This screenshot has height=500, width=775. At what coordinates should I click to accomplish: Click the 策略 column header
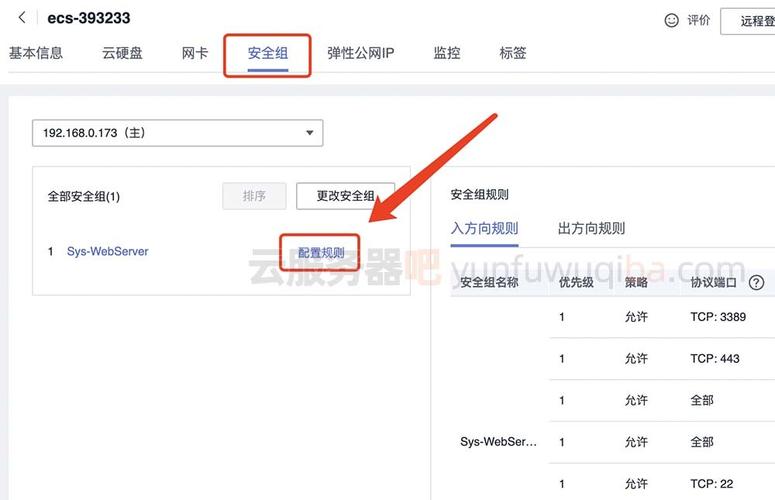point(636,283)
